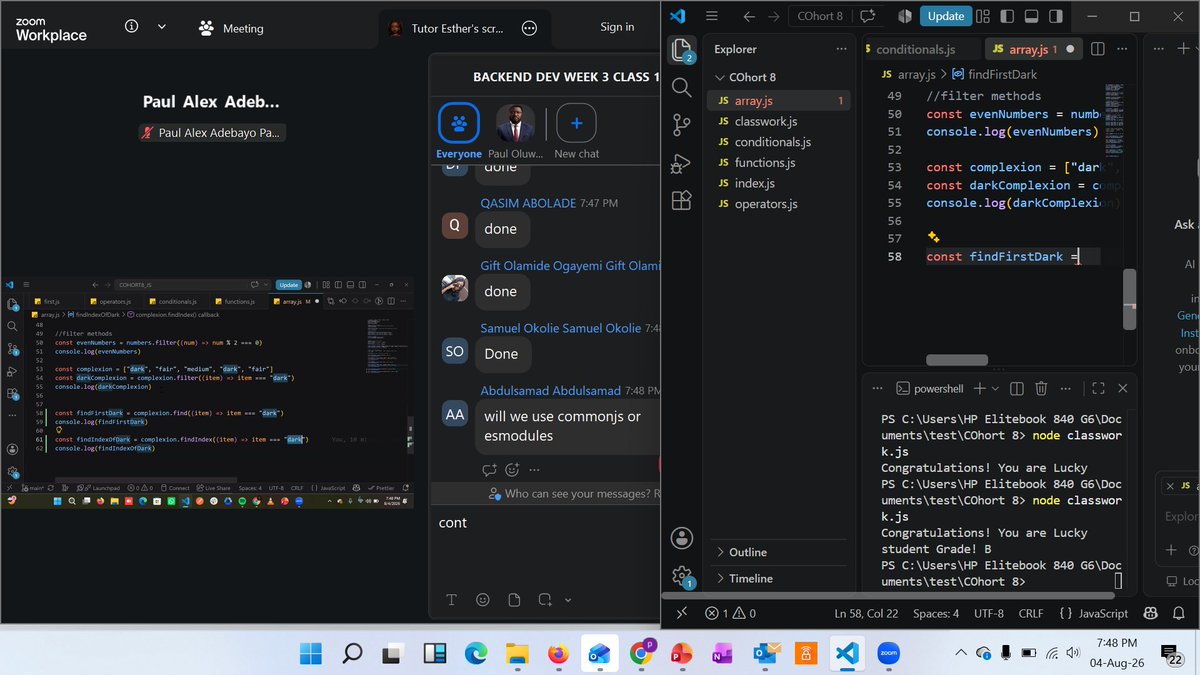
Task: Open the Accounts menu in VS Code
Action: click(x=681, y=539)
